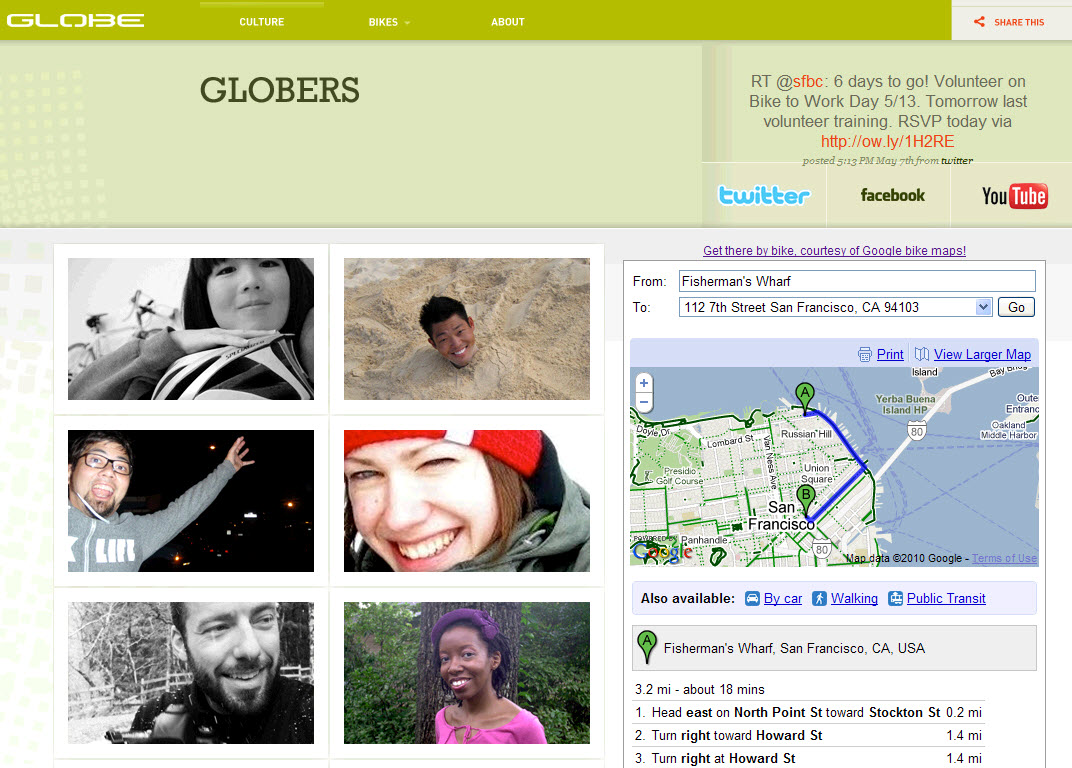Open the About menu item
This screenshot has height=768, width=1072.
pos(508,22)
